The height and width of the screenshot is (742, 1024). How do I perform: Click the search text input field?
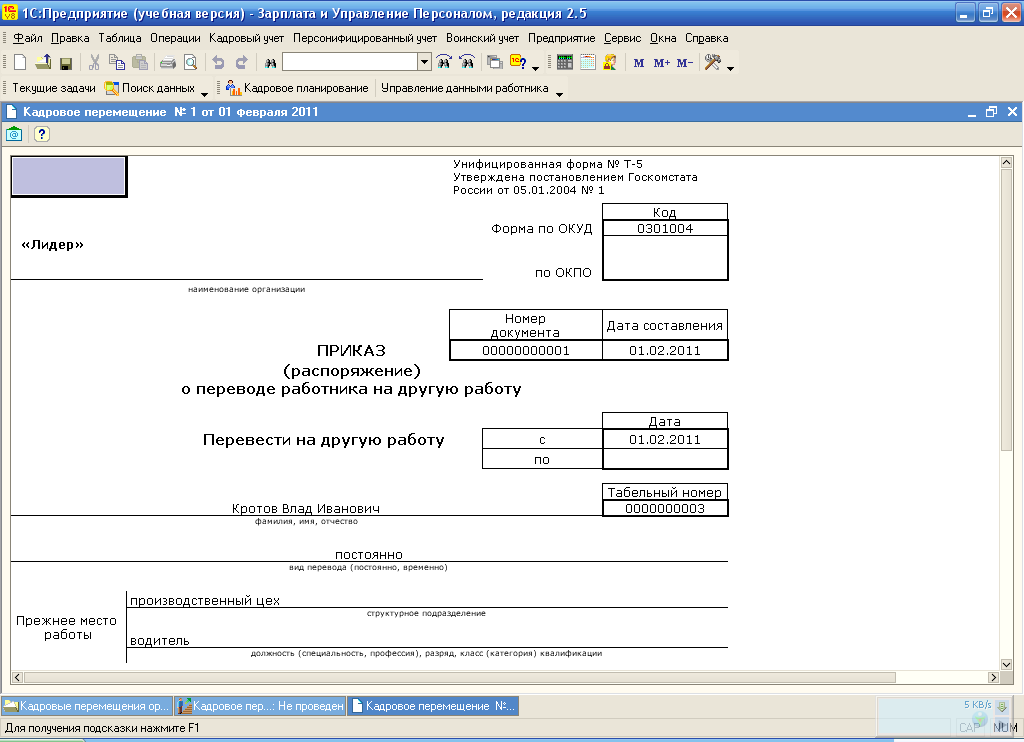349,62
